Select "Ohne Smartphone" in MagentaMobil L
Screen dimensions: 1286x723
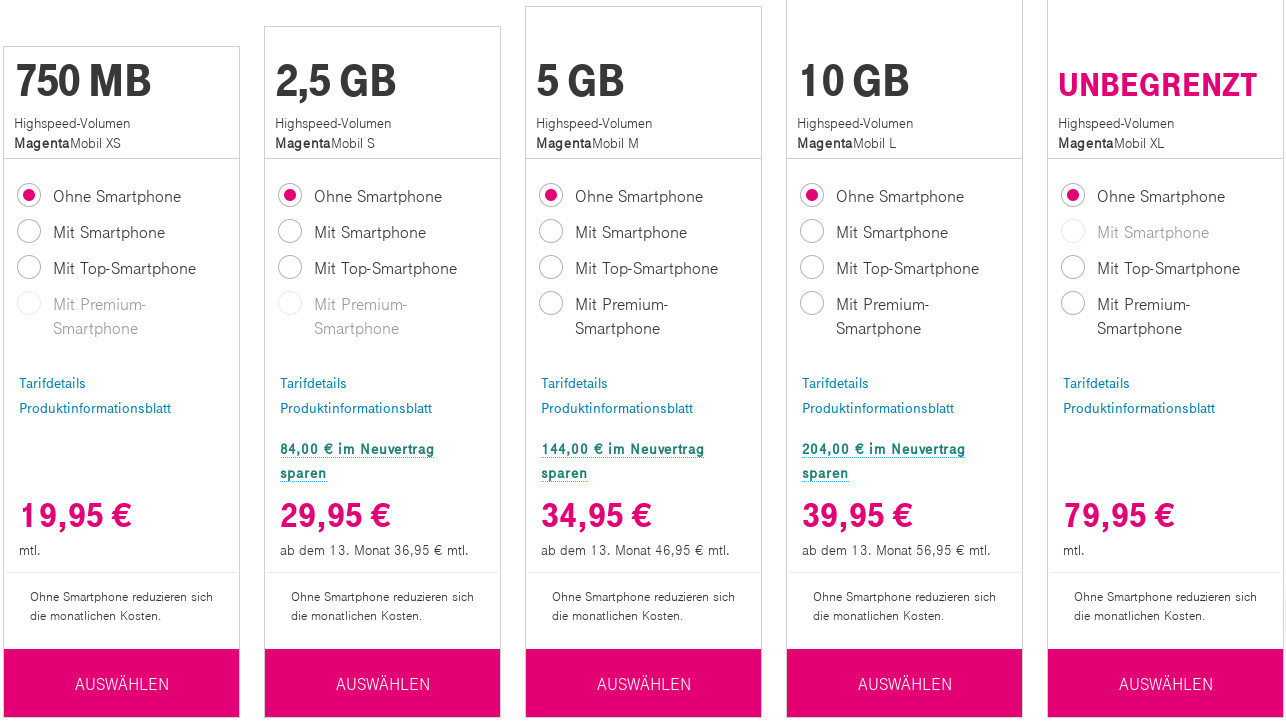point(811,195)
